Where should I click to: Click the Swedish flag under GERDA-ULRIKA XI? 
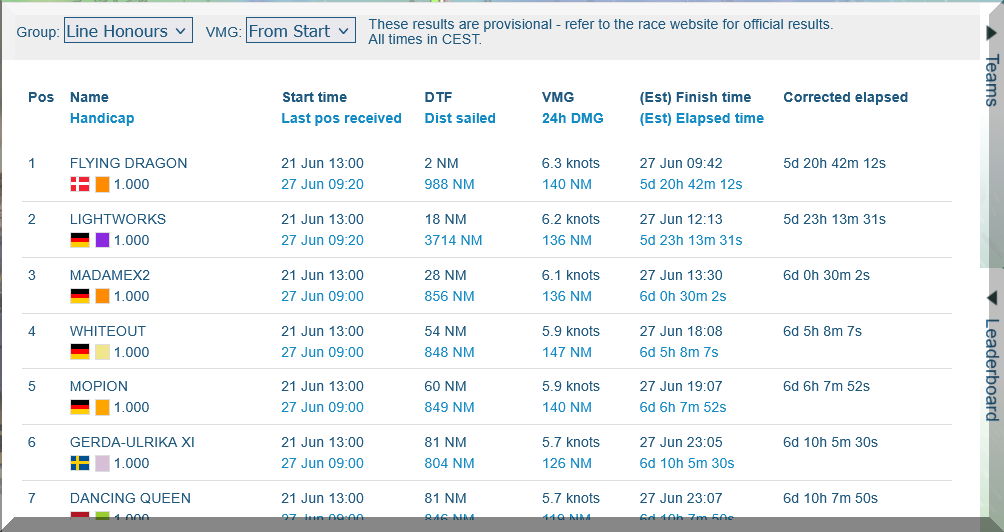coord(80,463)
